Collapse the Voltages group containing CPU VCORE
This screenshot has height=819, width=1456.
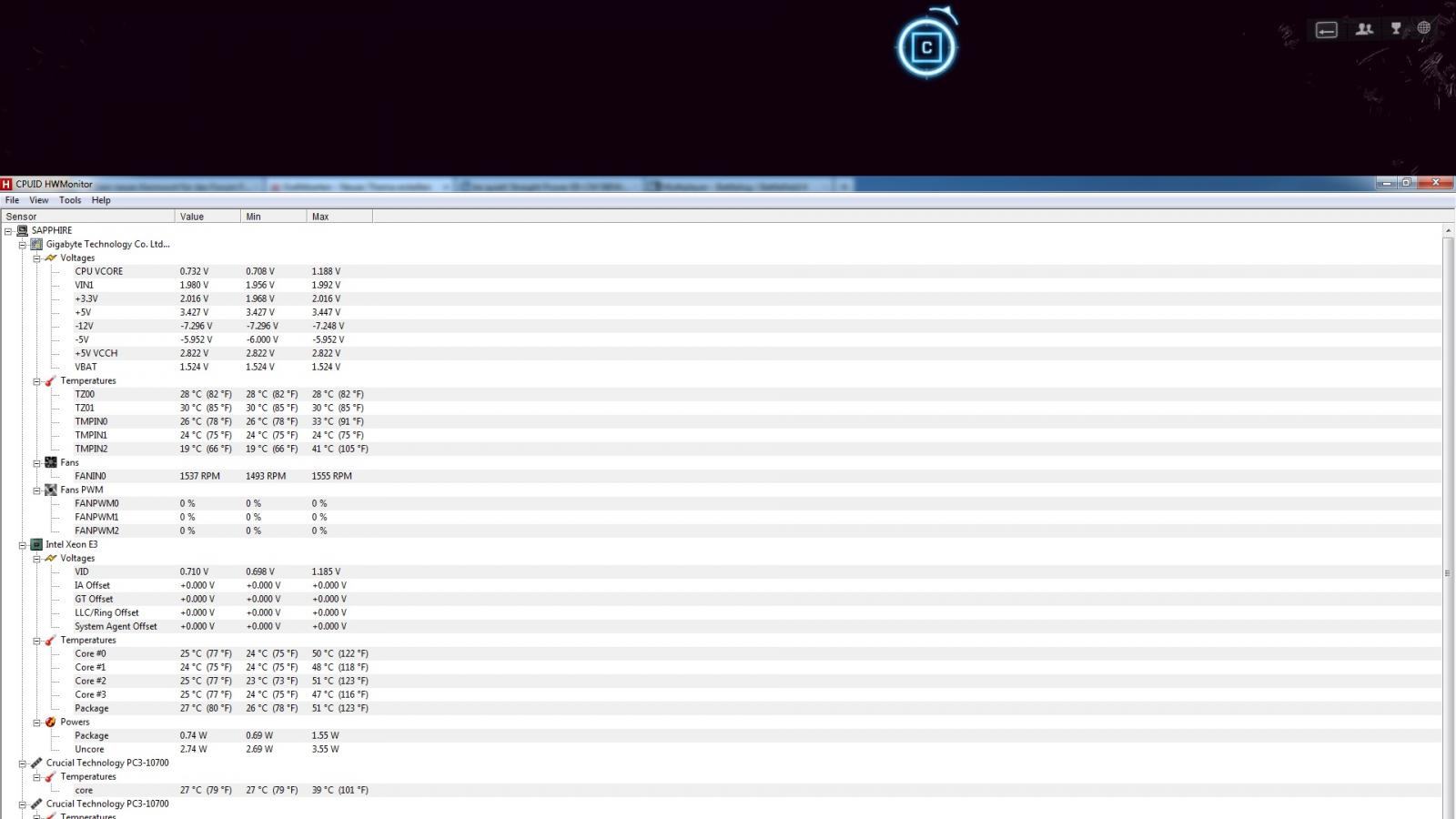36,258
